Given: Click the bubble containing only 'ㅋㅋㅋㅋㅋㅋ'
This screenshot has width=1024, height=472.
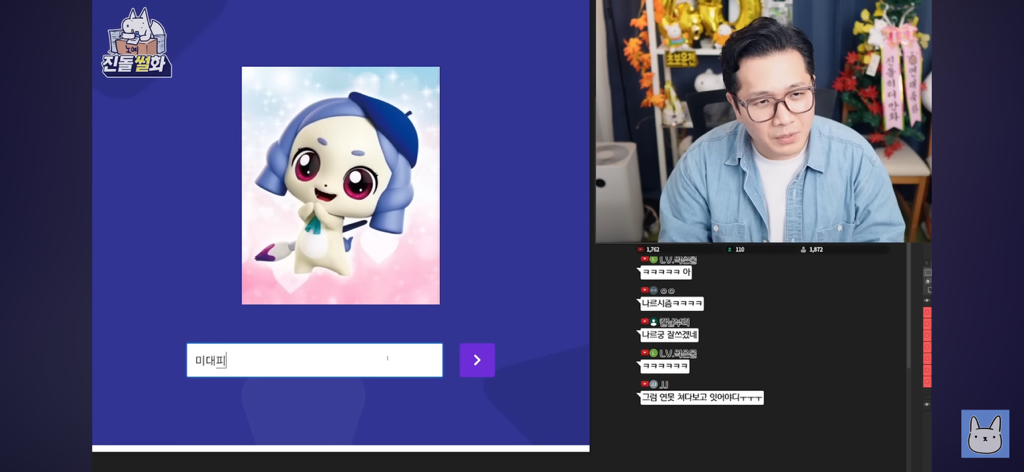Looking at the screenshot, I should 665,366.
